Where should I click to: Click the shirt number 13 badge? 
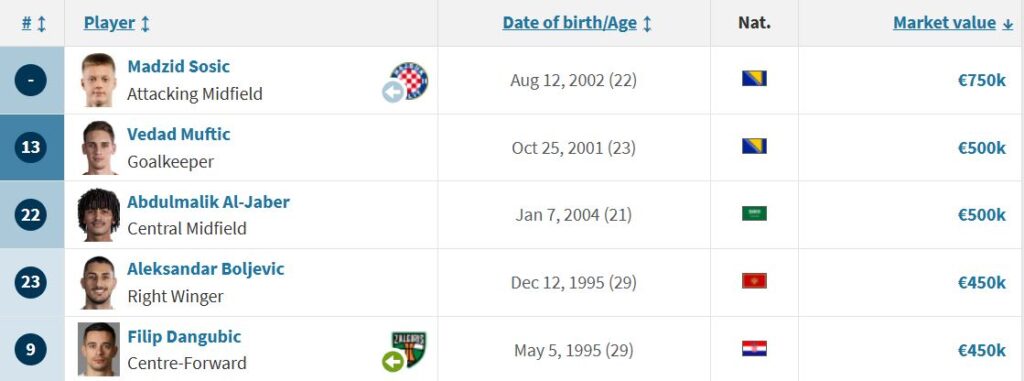coord(31,148)
